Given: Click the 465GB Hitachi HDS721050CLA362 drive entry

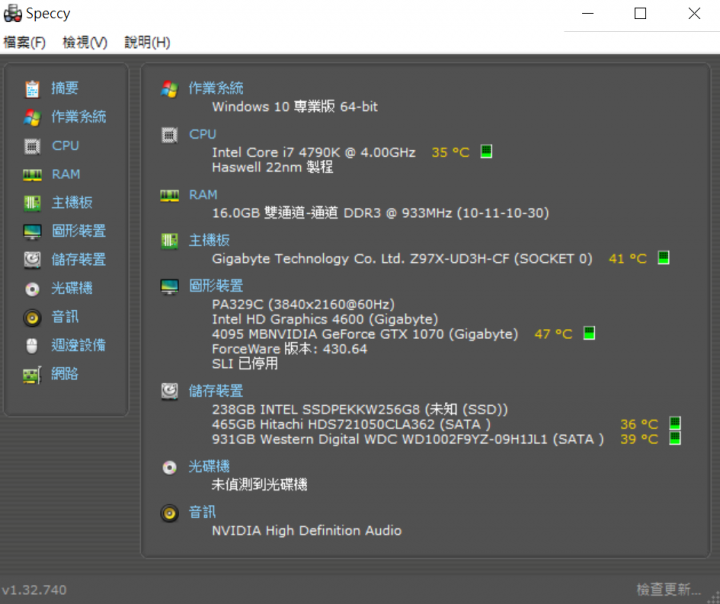Looking at the screenshot, I should [x=351, y=424].
